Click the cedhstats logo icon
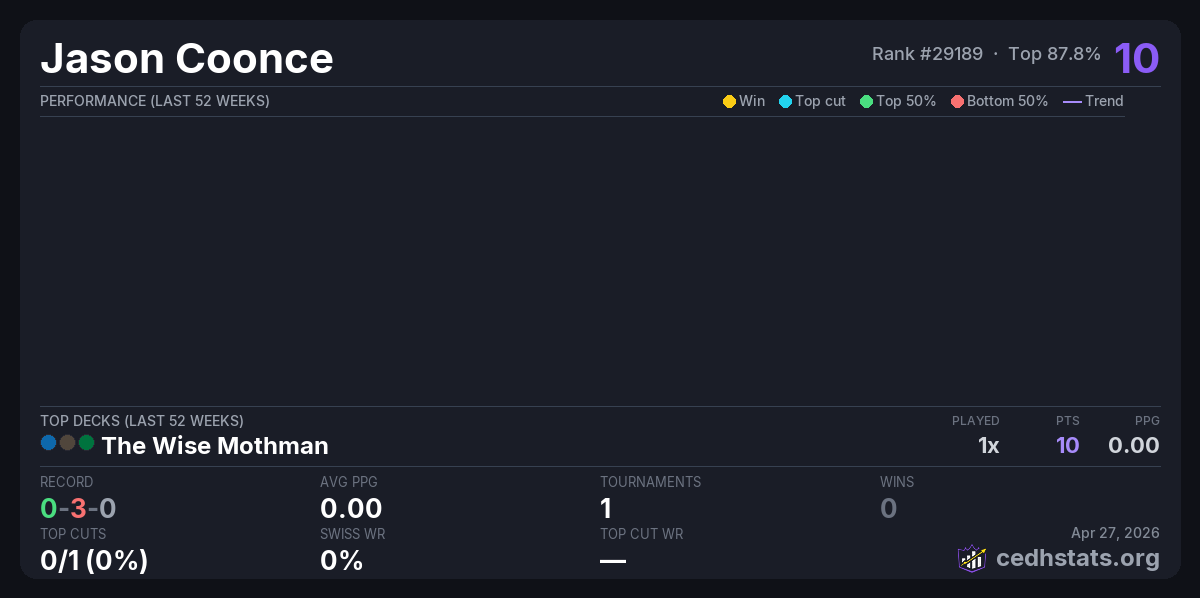The width and height of the screenshot is (1200, 598). 972,558
